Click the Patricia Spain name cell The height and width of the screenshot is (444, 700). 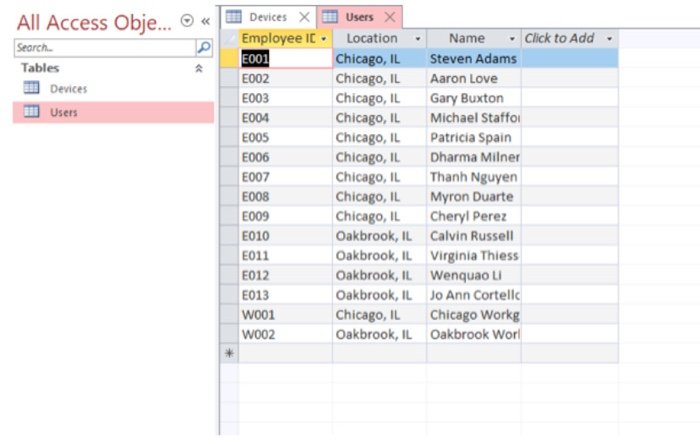(474, 137)
